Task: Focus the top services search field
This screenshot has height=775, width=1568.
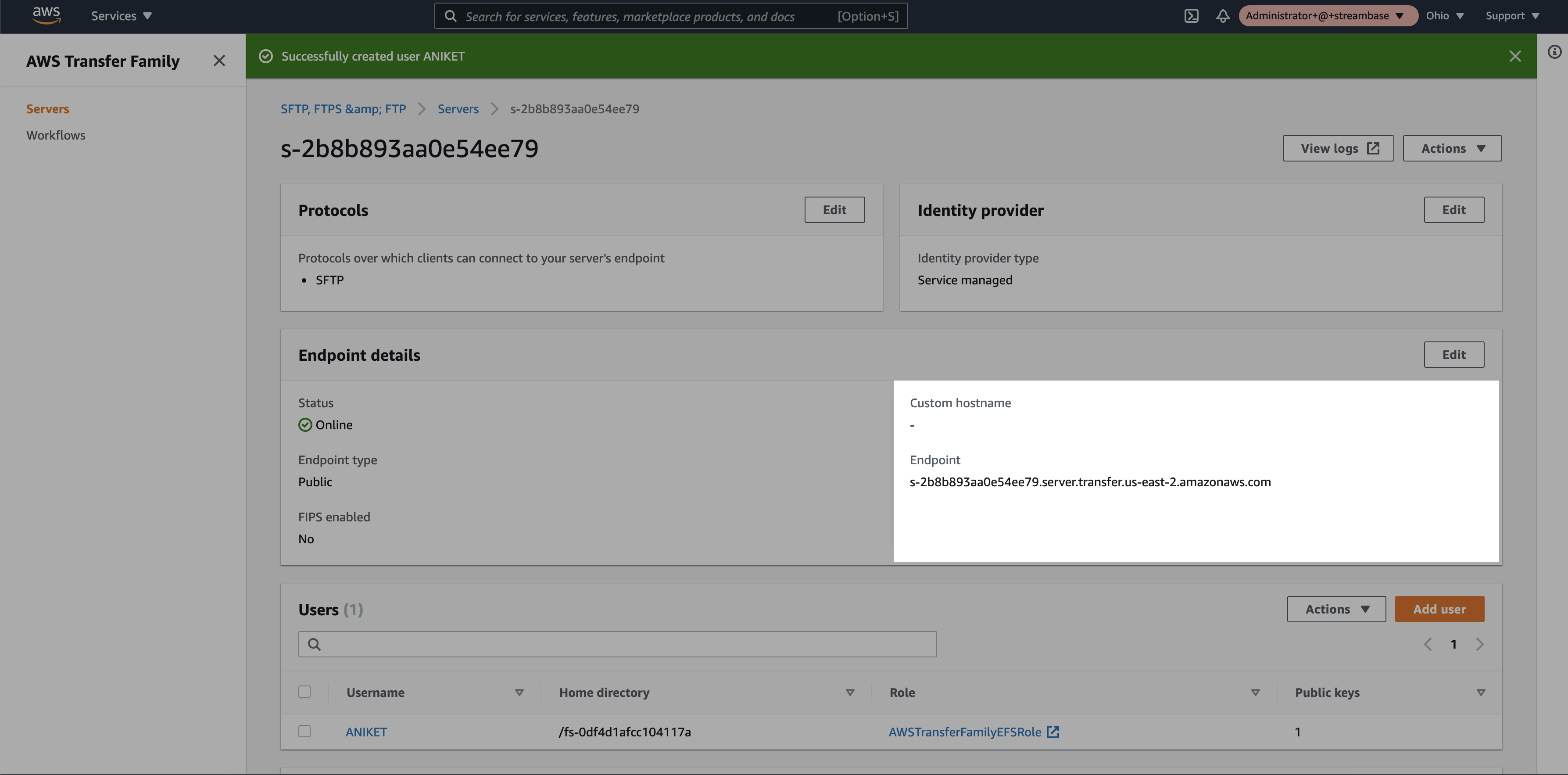Action: point(671,16)
